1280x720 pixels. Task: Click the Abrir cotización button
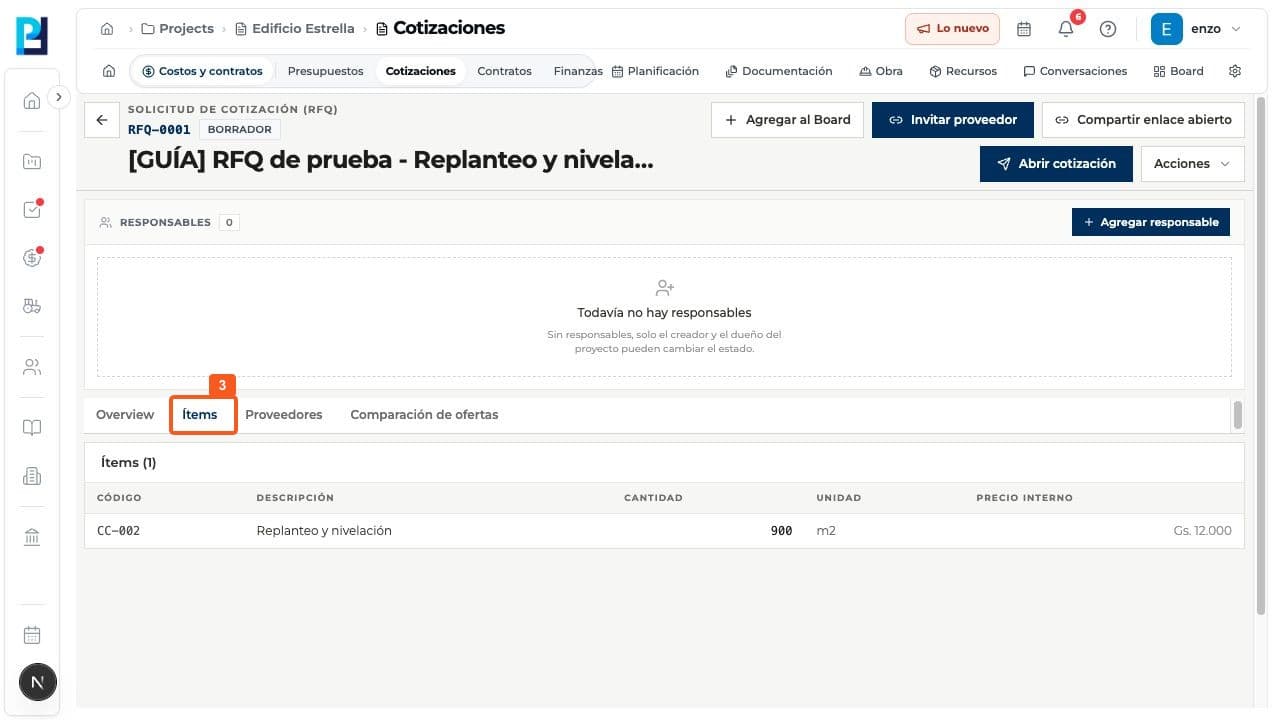(1056, 163)
